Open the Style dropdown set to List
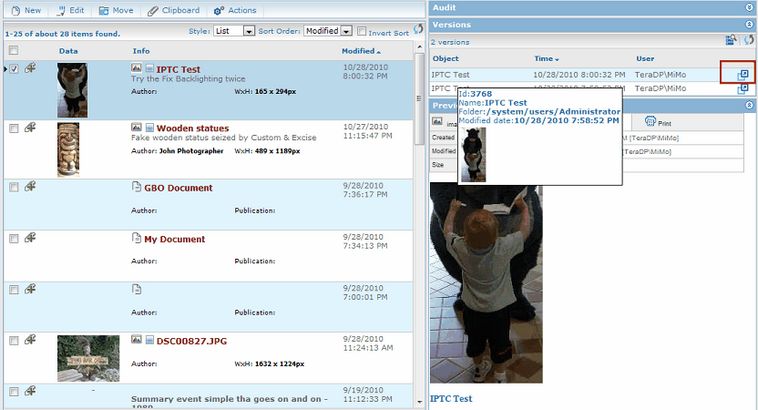 249,32
